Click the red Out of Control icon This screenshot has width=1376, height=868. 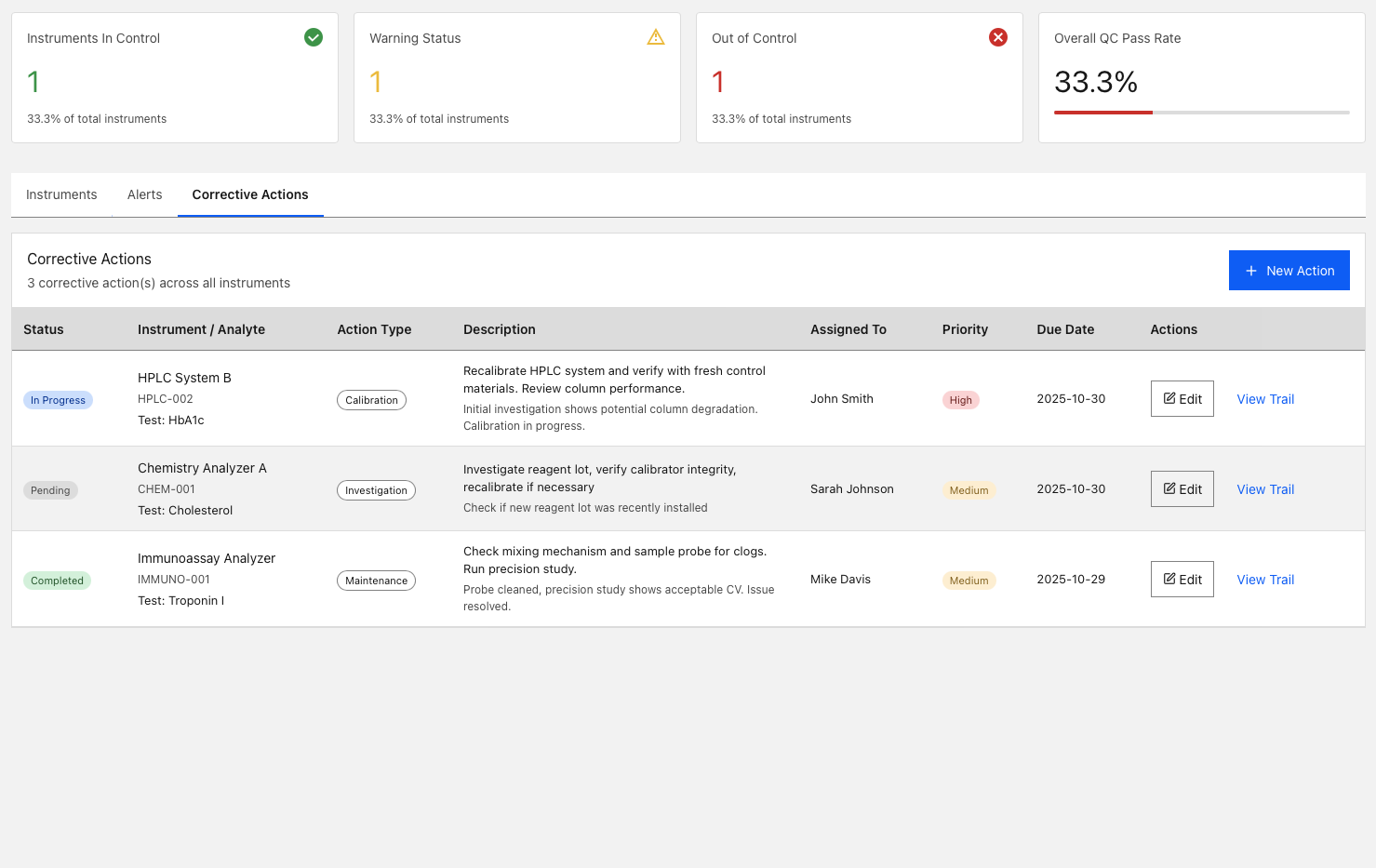(x=998, y=37)
